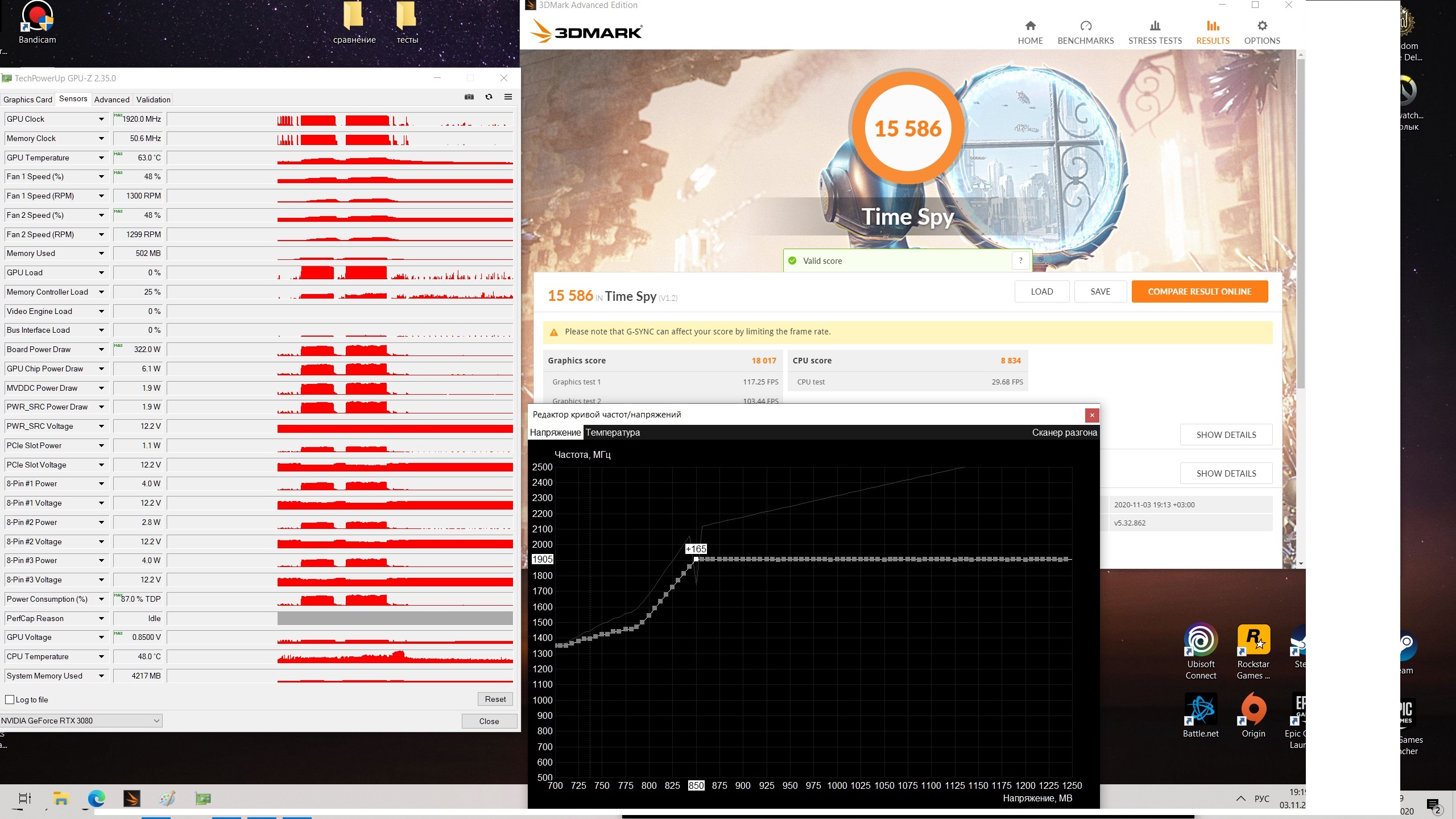Screen dimensions: 1456x819
Task: Switch to the Advanced tab in GPU-Z
Action: [x=111, y=100]
